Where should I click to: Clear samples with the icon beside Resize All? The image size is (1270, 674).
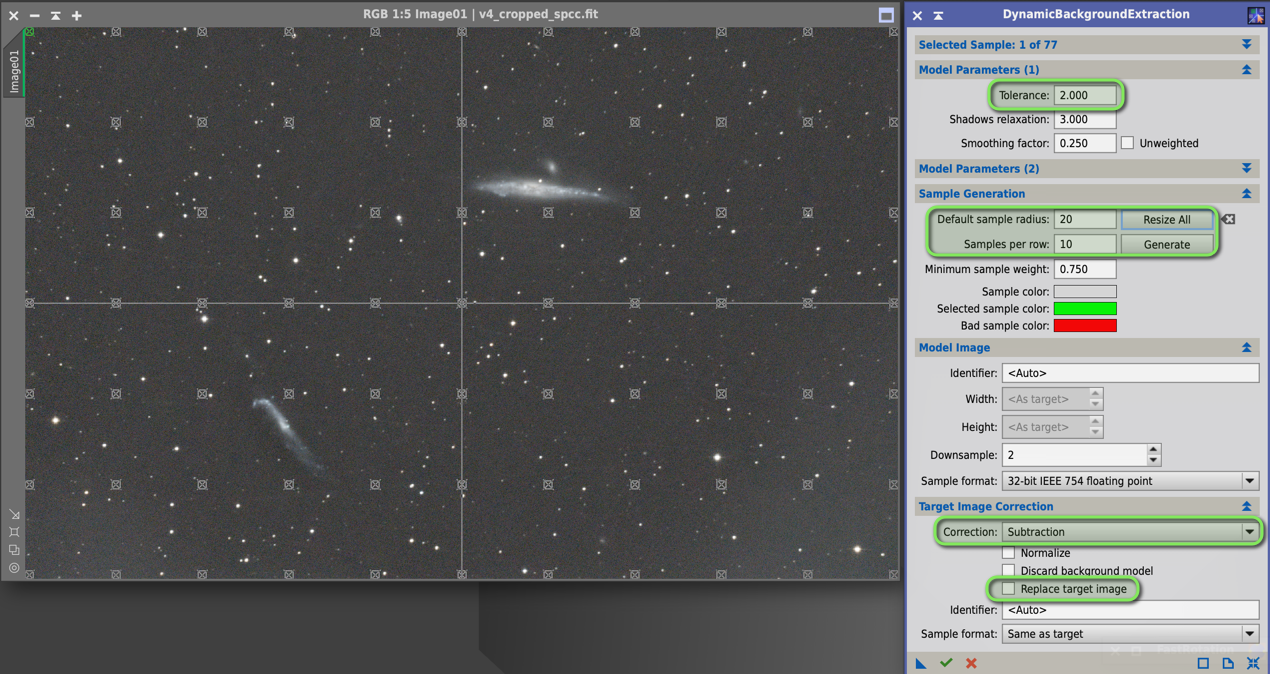tap(1228, 219)
